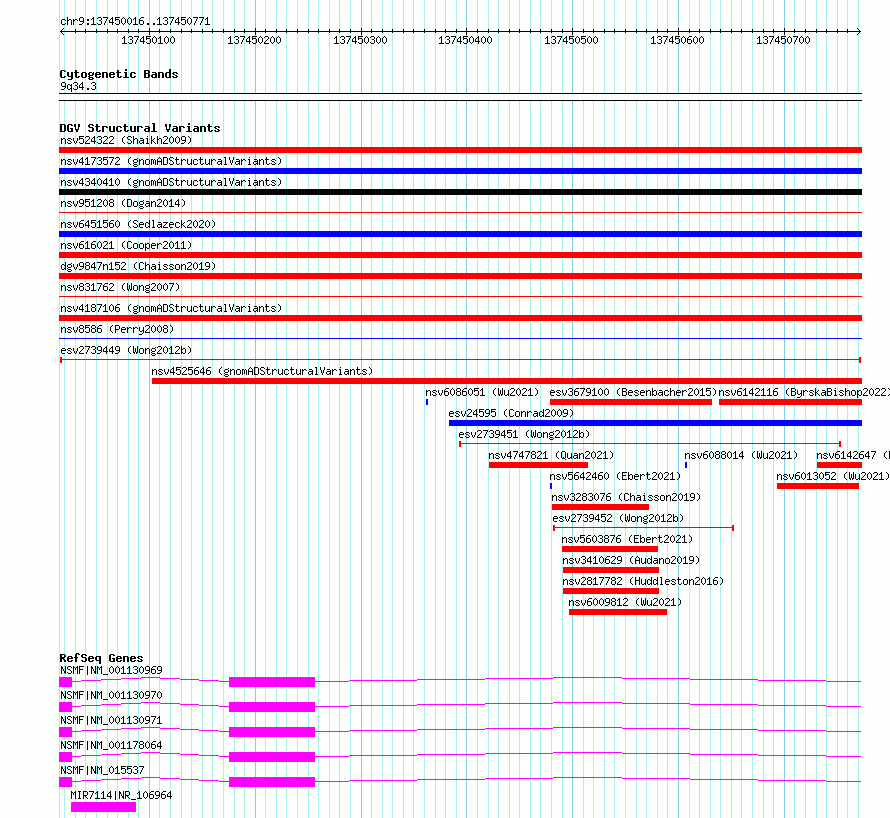The width and height of the screenshot is (890, 818).
Task: Select the nsv4173572 gnomAD variant label
Action: coord(171,161)
